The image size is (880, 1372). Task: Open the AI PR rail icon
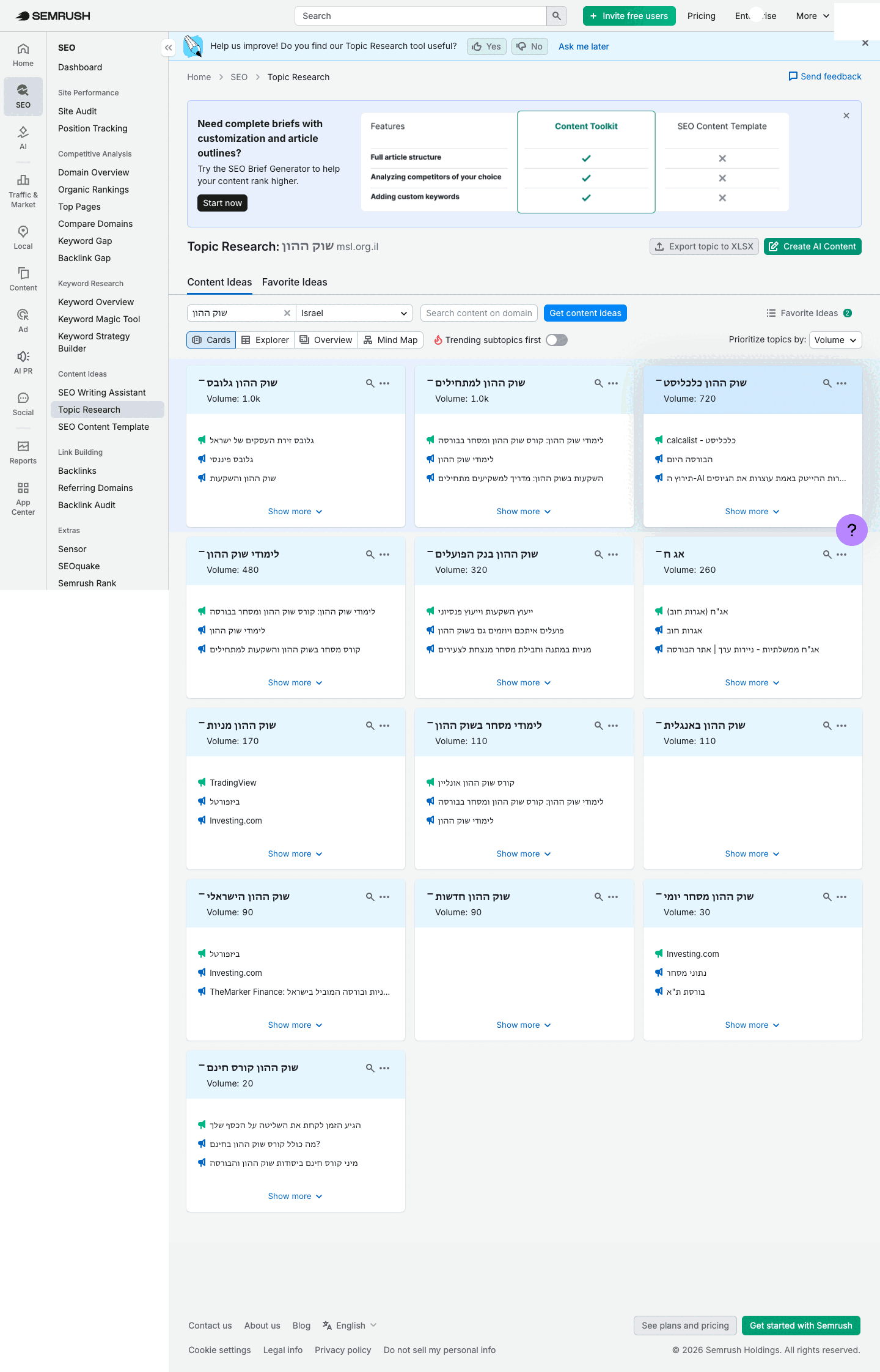[23, 362]
